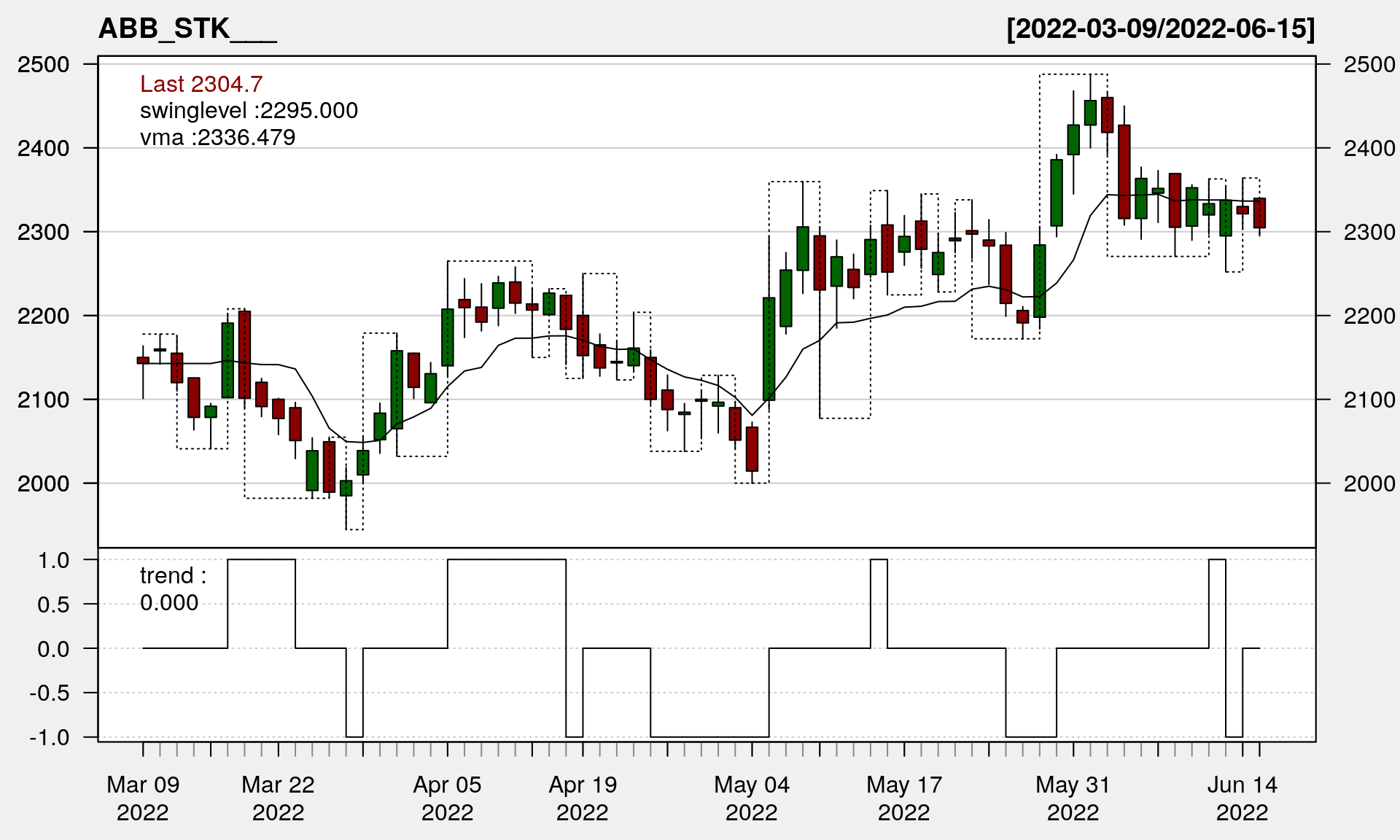Click the swinglevel :2295.000 text
1400x840 pixels.
(x=249, y=111)
